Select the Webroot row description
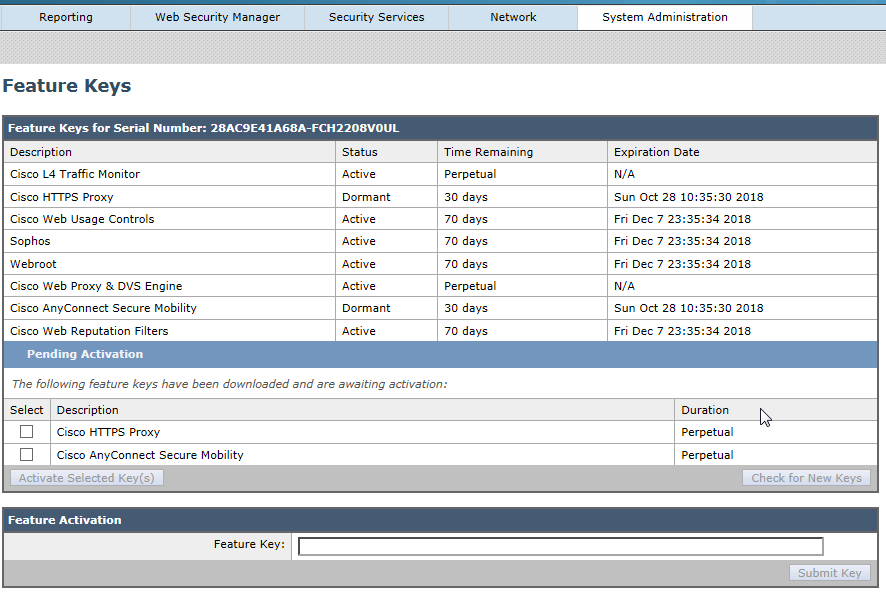 click(x=33, y=264)
